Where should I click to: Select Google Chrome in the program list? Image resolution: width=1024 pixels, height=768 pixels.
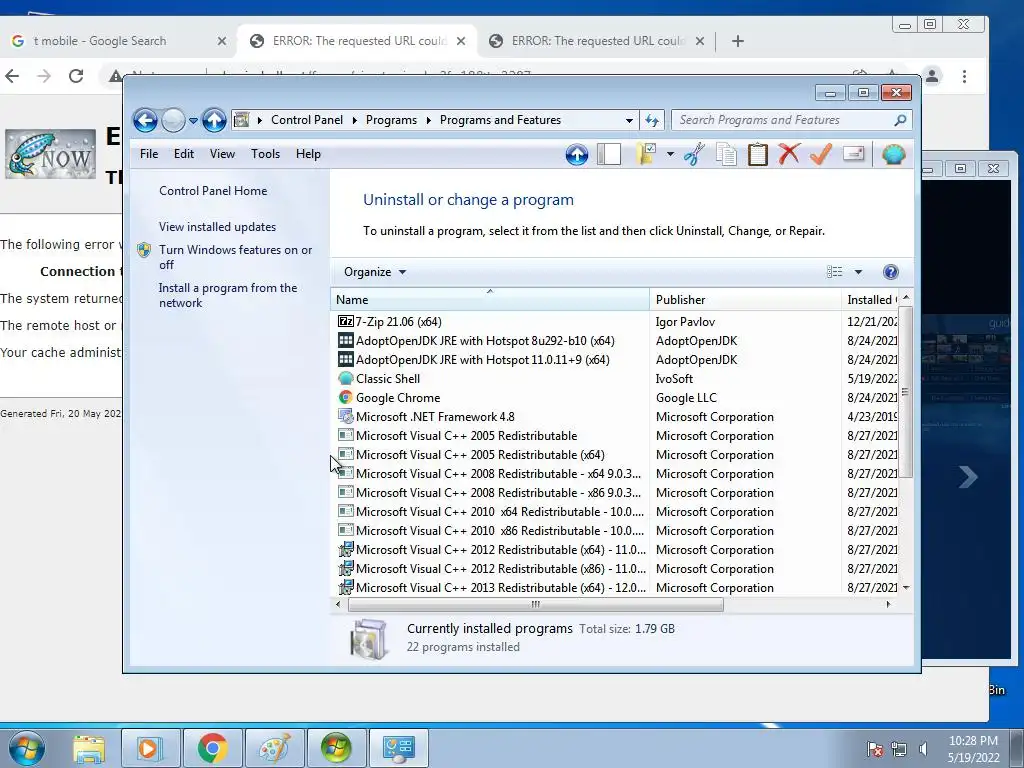click(398, 398)
